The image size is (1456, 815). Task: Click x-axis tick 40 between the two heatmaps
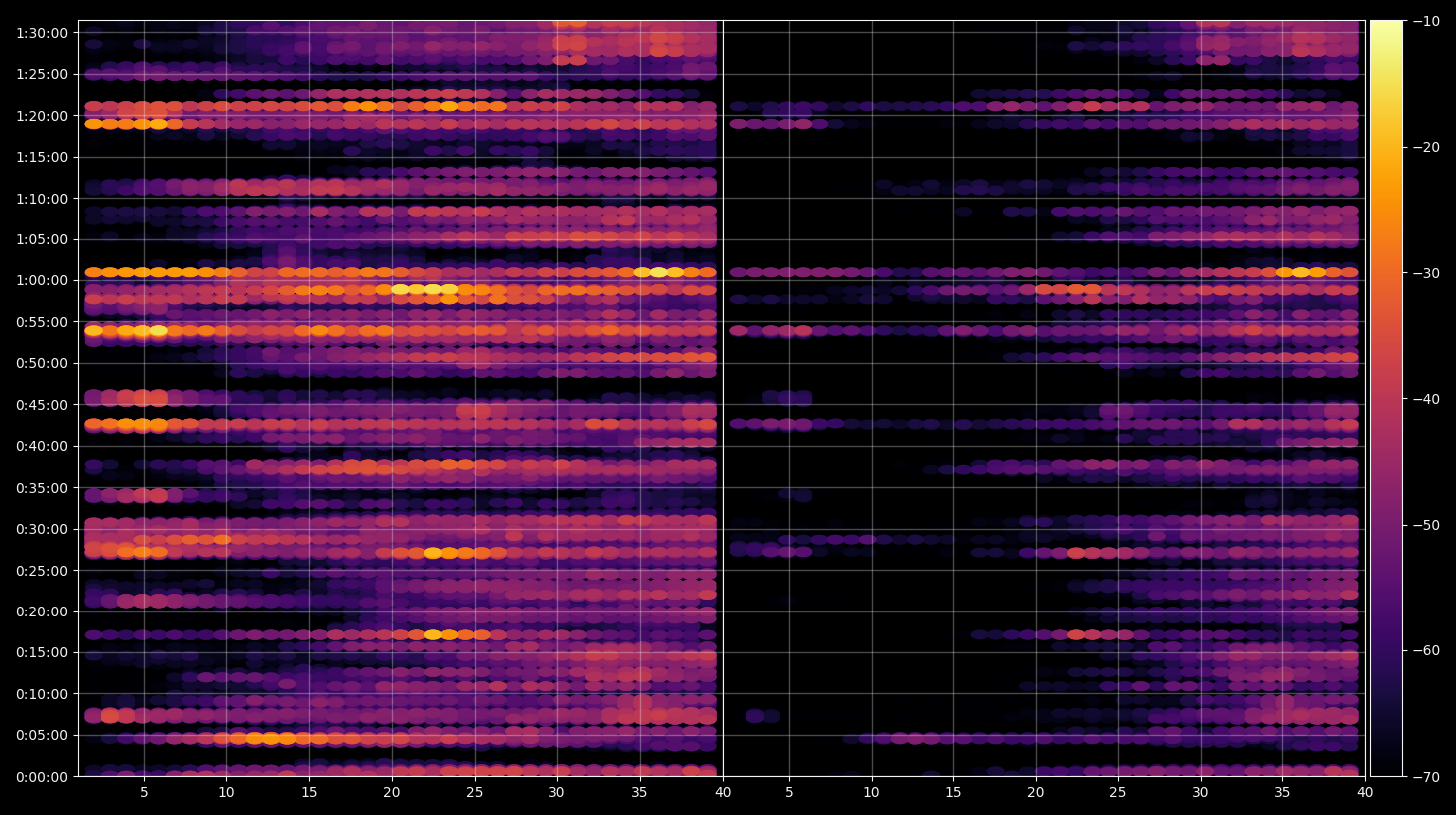point(723,793)
